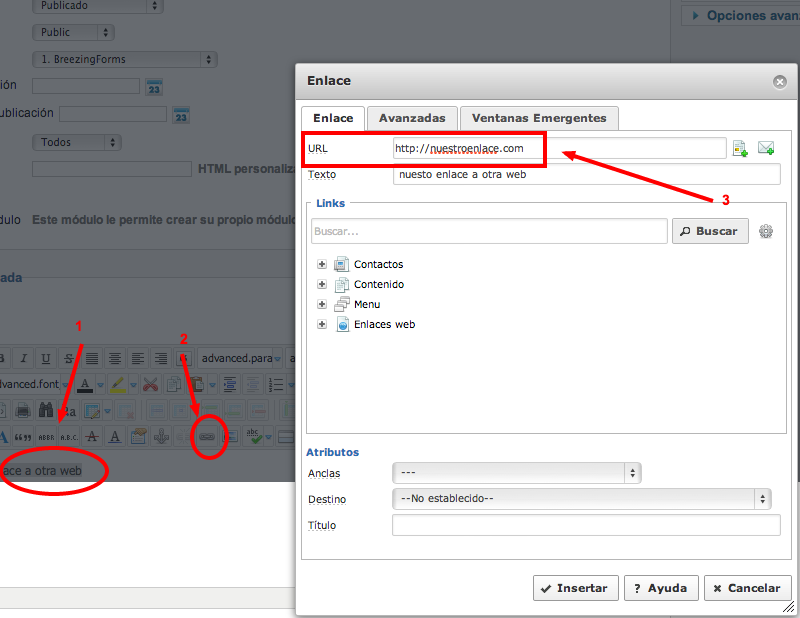800x618 pixels.
Task: Open find with the binoculars icon
Action: (x=46, y=410)
